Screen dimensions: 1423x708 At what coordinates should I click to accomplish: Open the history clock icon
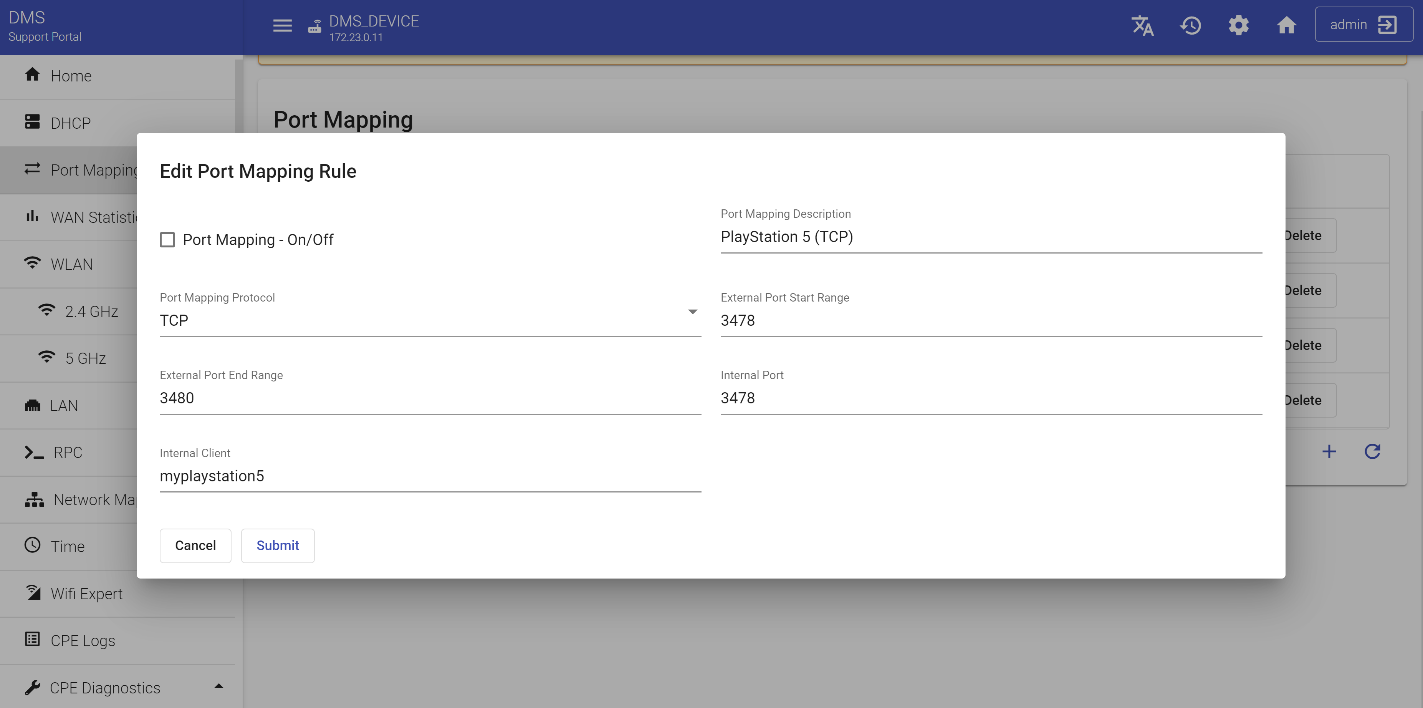click(1190, 26)
